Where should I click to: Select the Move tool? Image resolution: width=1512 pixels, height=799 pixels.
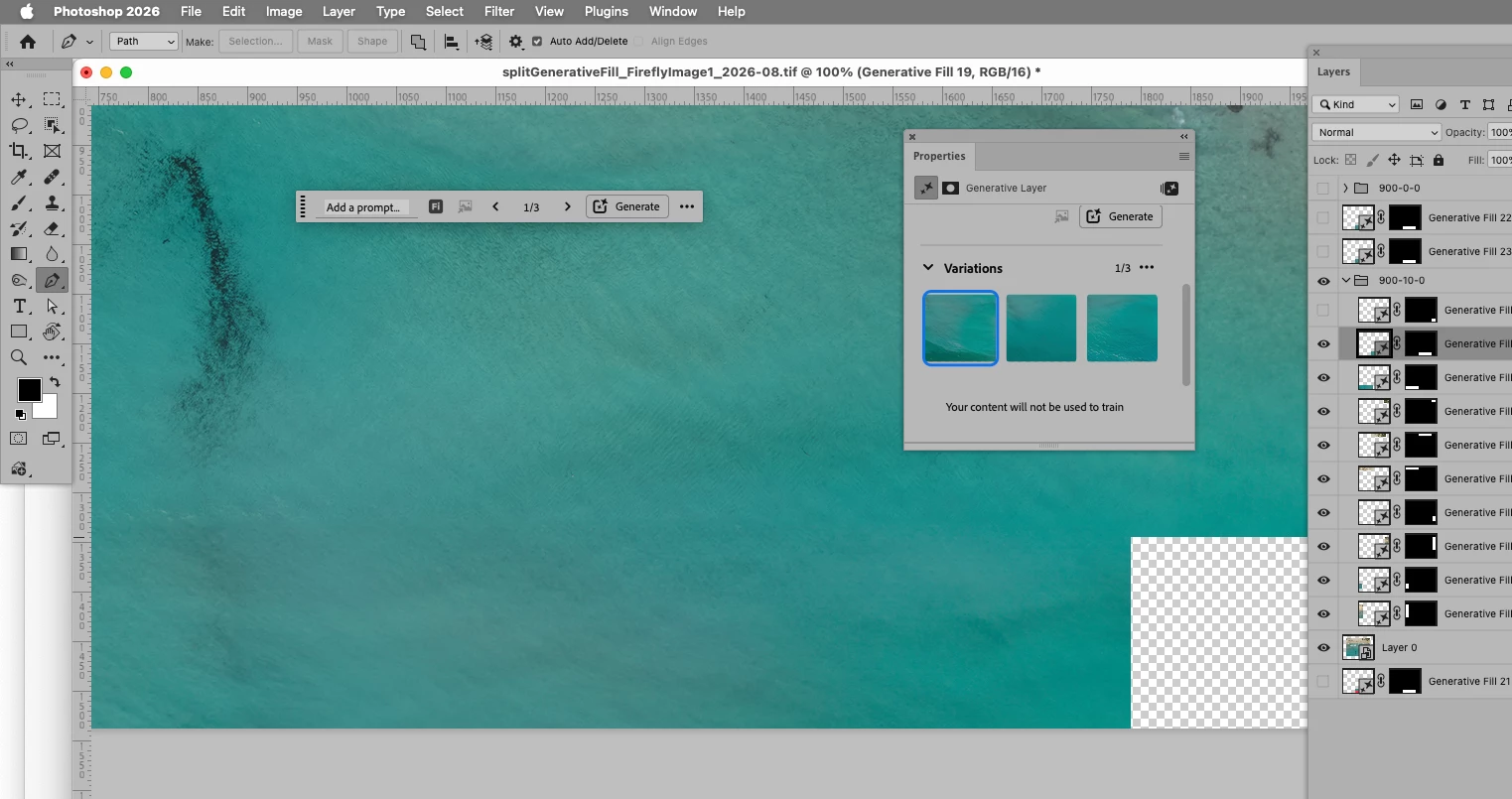point(19,99)
